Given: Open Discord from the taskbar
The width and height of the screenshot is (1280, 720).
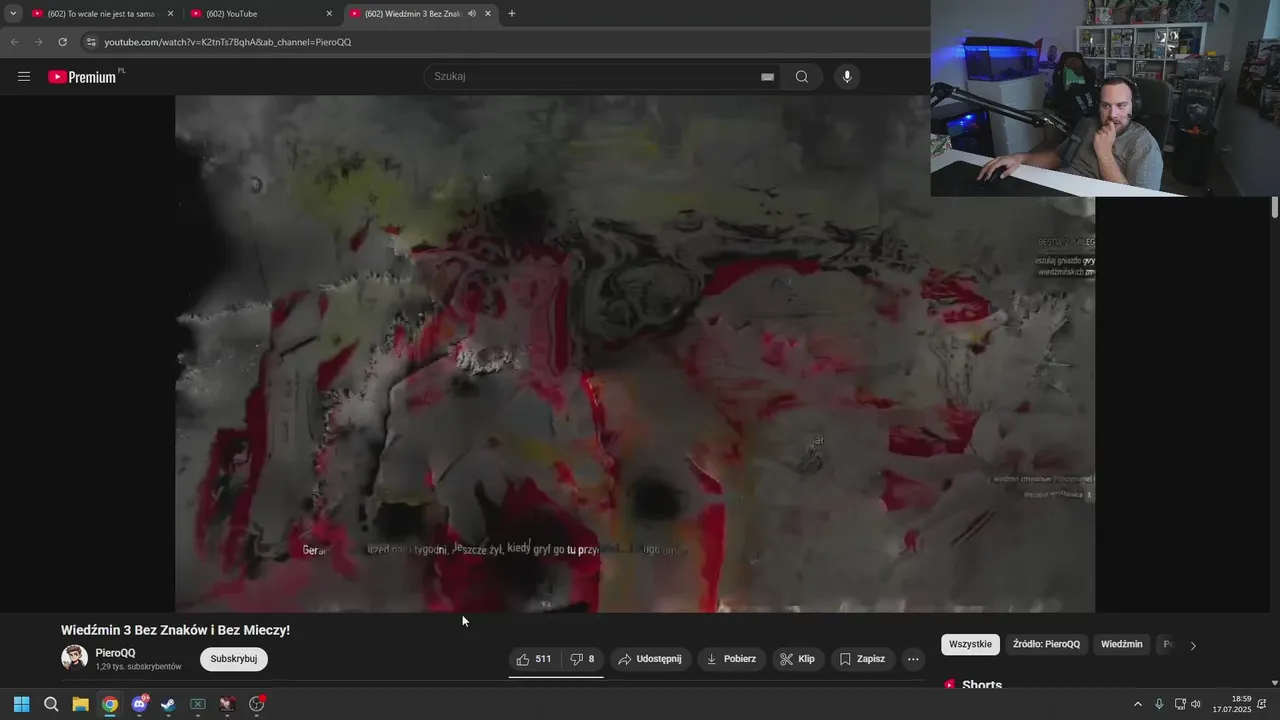Looking at the screenshot, I should 139,704.
